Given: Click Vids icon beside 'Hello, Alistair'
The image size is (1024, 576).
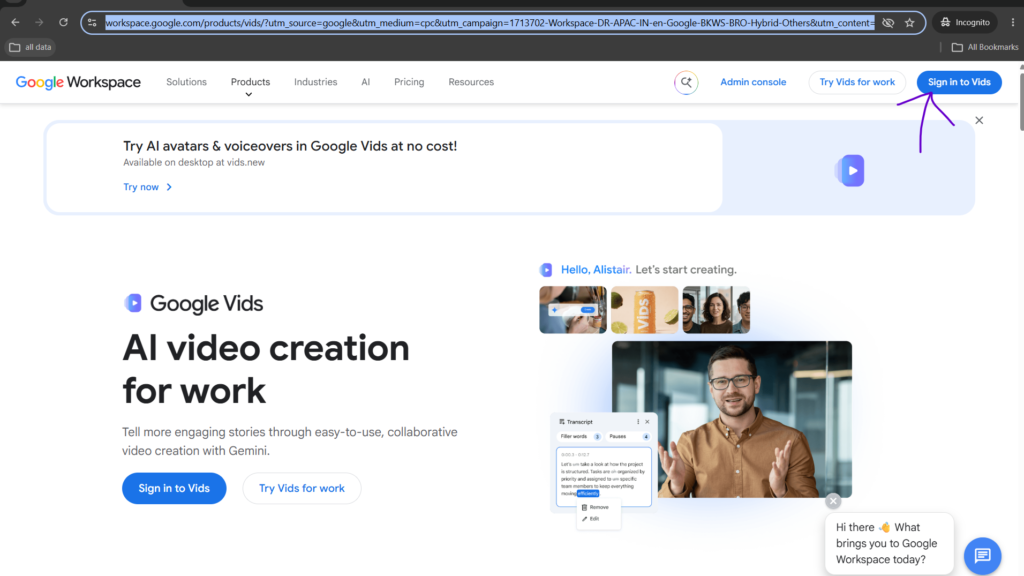Looking at the screenshot, I should click(546, 270).
